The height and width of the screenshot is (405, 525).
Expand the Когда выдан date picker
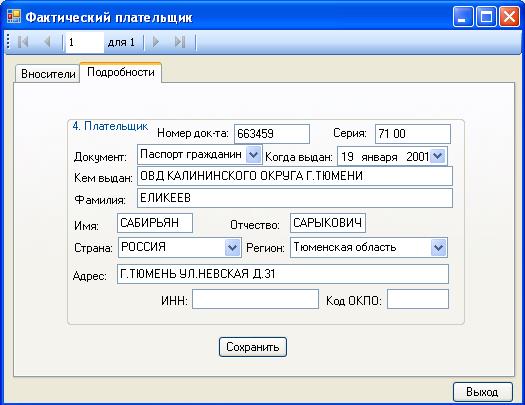pyautogui.click(x=438, y=156)
